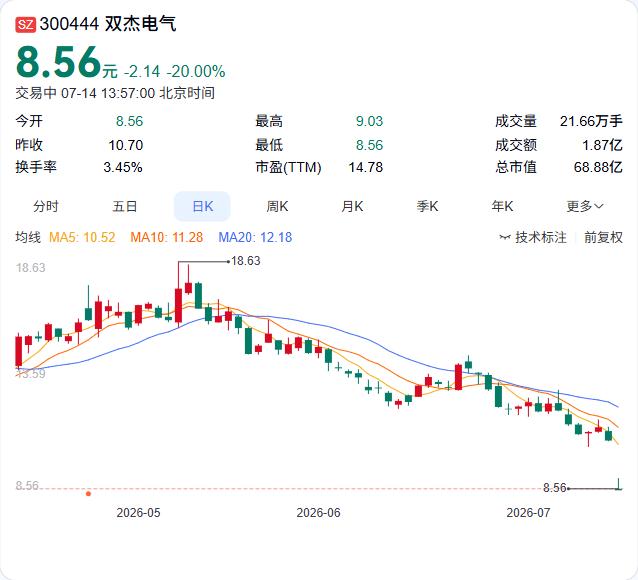This screenshot has width=638, height=580.
Task: Click the 18.63 peak price annotation
Action: click(245, 261)
